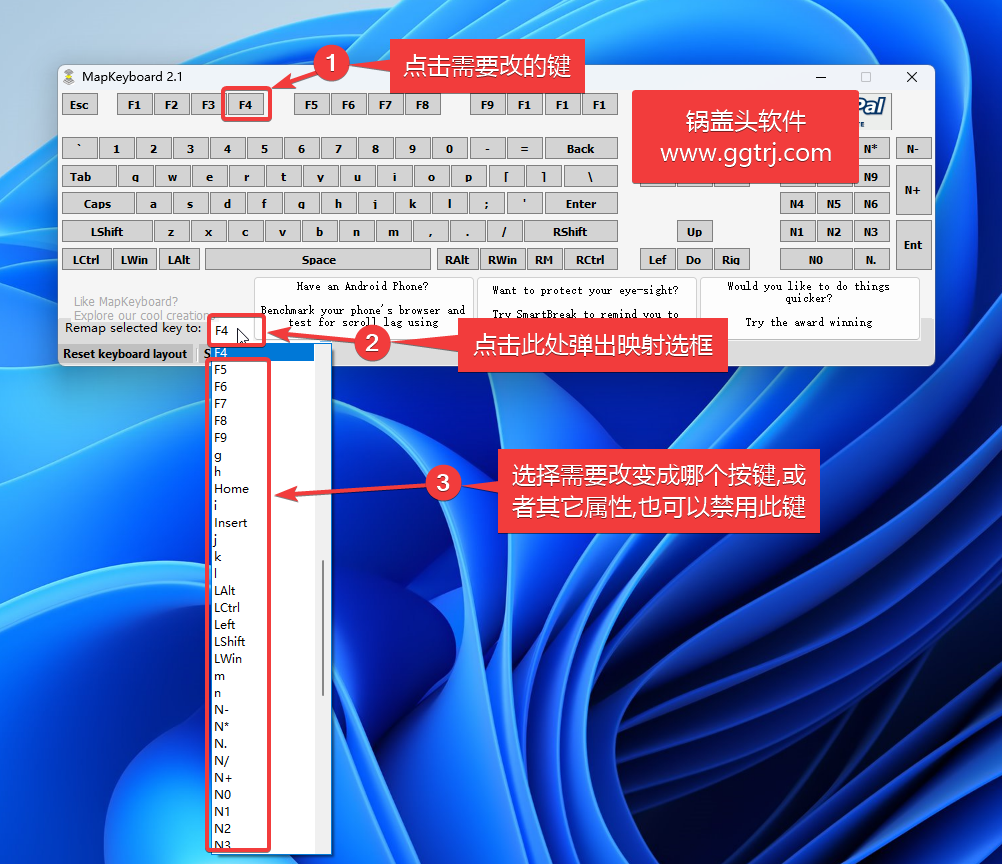Choose F7 in the remap dropdown list
This screenshot has width=1002, height=864.
tap(263, 404)
